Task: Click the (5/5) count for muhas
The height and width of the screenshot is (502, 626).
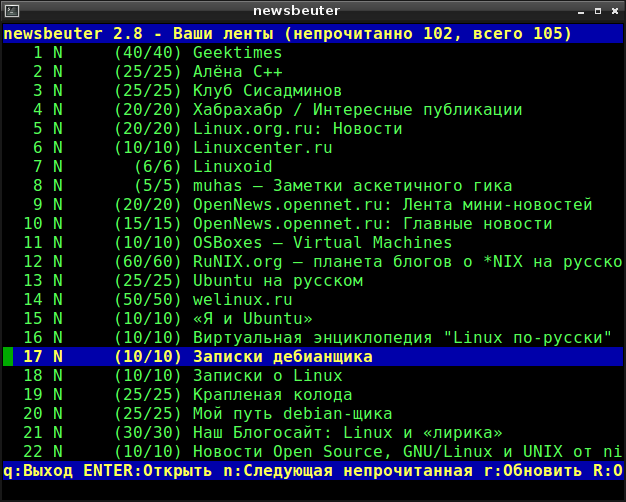Action: click(x=158, y=186)
